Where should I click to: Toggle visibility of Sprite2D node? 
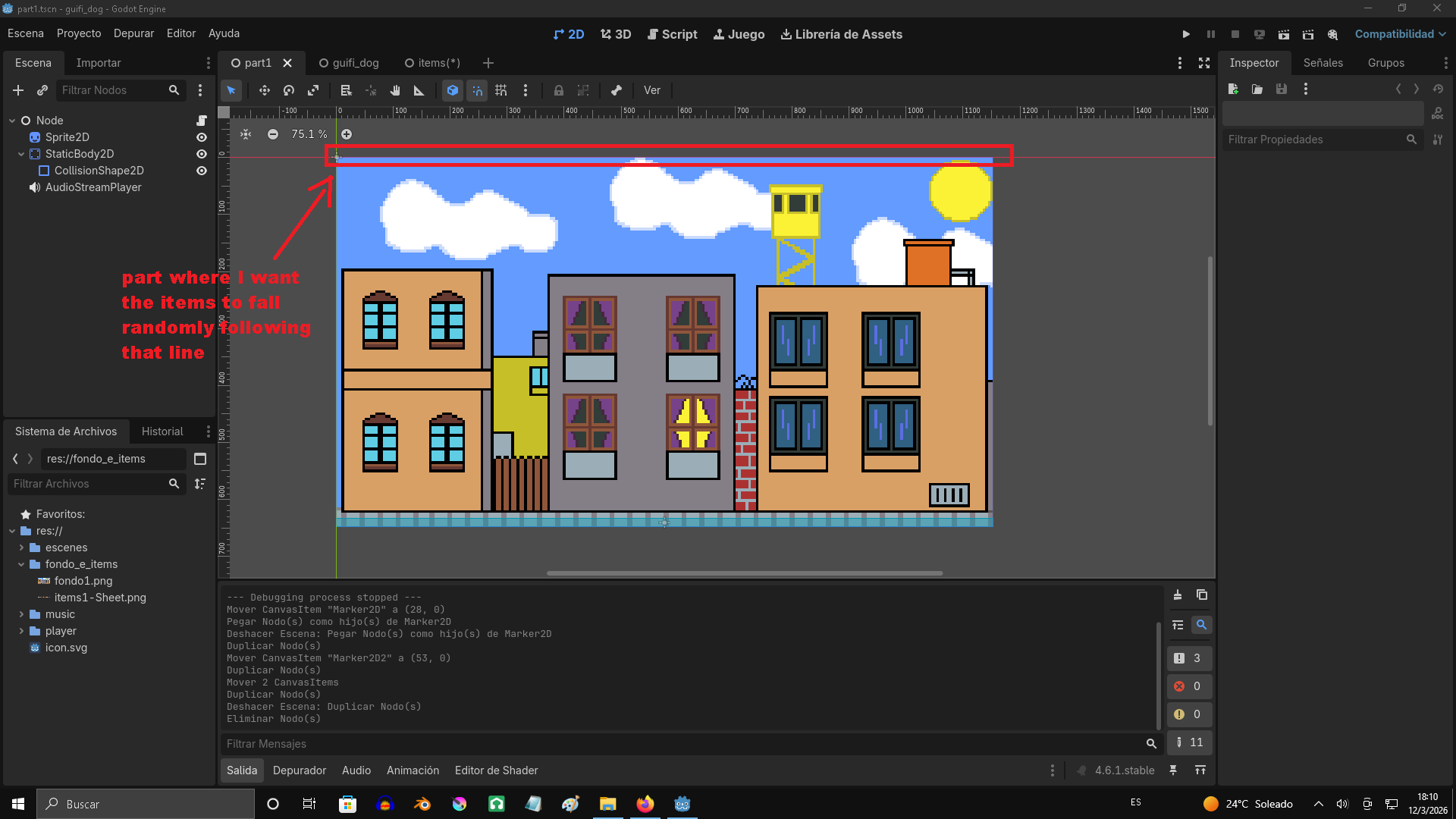[202, 137]
